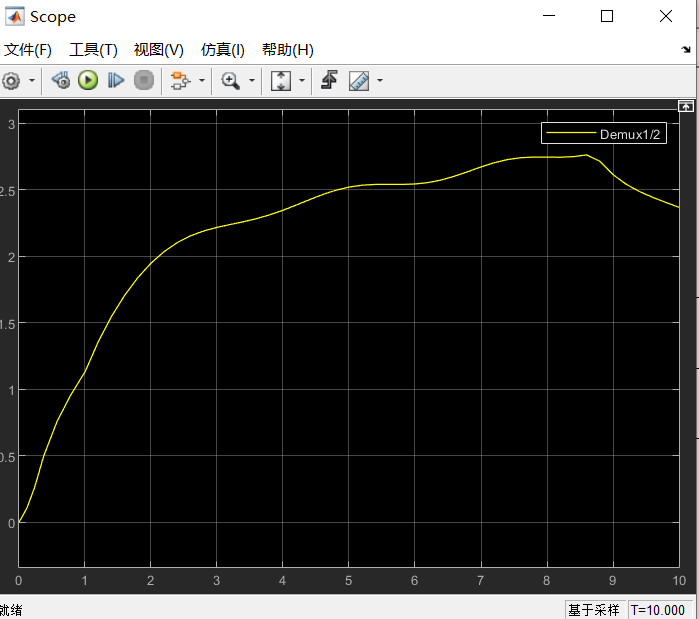Viewport: 699px width, 619px height.
Task: Open the configuration properties gear icon
Action: point(11,81)
